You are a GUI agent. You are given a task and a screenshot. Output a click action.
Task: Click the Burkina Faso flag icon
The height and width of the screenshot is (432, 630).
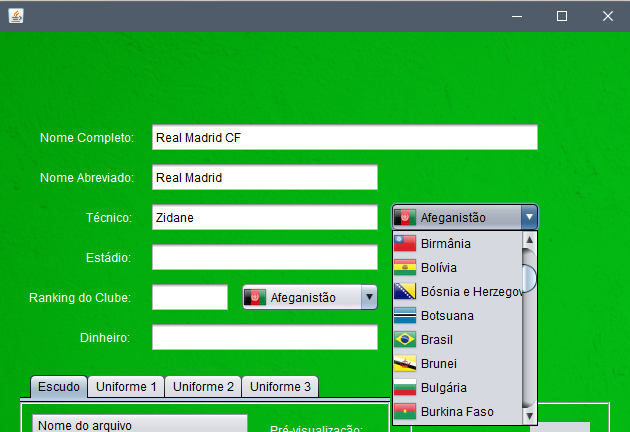tap(405, 412)
